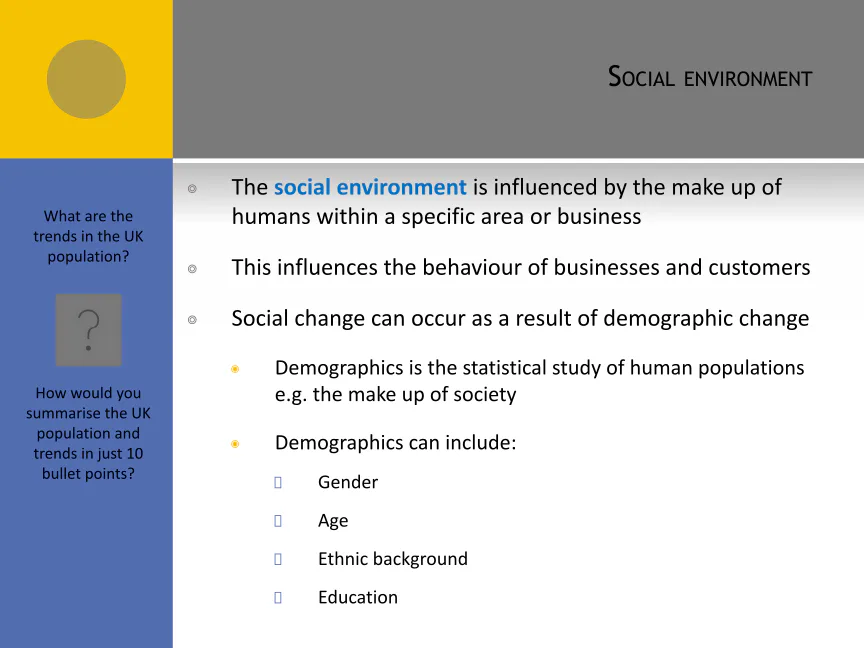Click the orange bullet before "Demographics is the statistical"
This screenshot has height=648, width=864.
(235, 369)
